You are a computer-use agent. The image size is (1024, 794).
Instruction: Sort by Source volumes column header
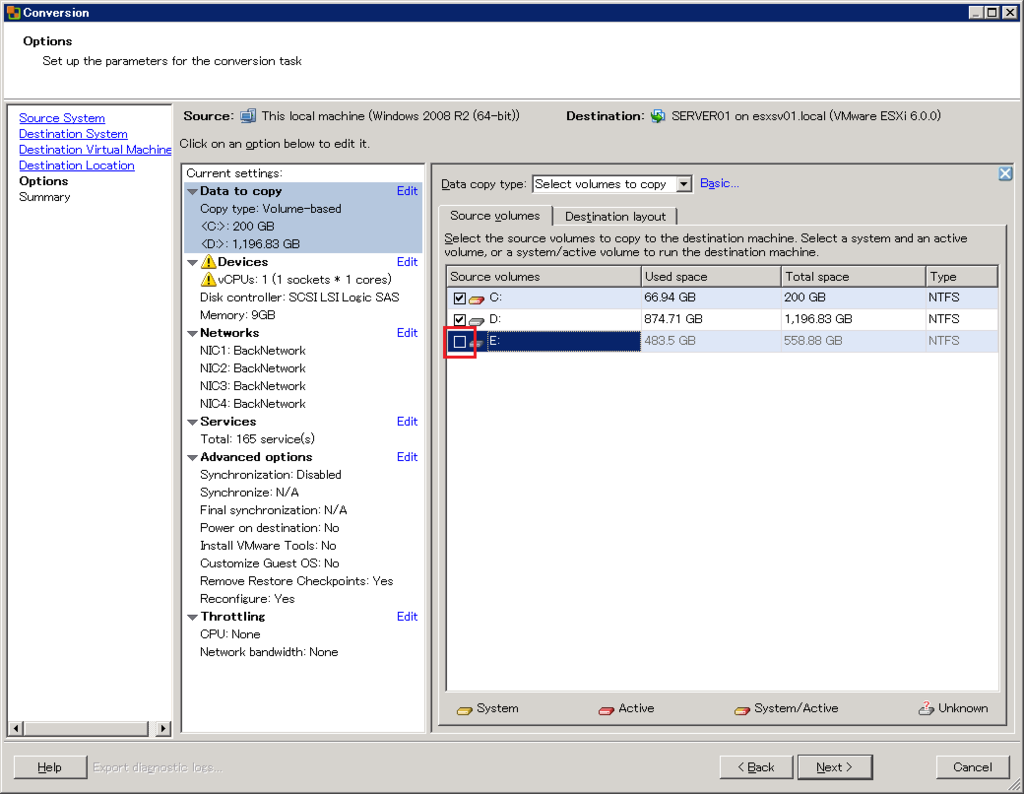pyautogui.click(x=543, y=277)
